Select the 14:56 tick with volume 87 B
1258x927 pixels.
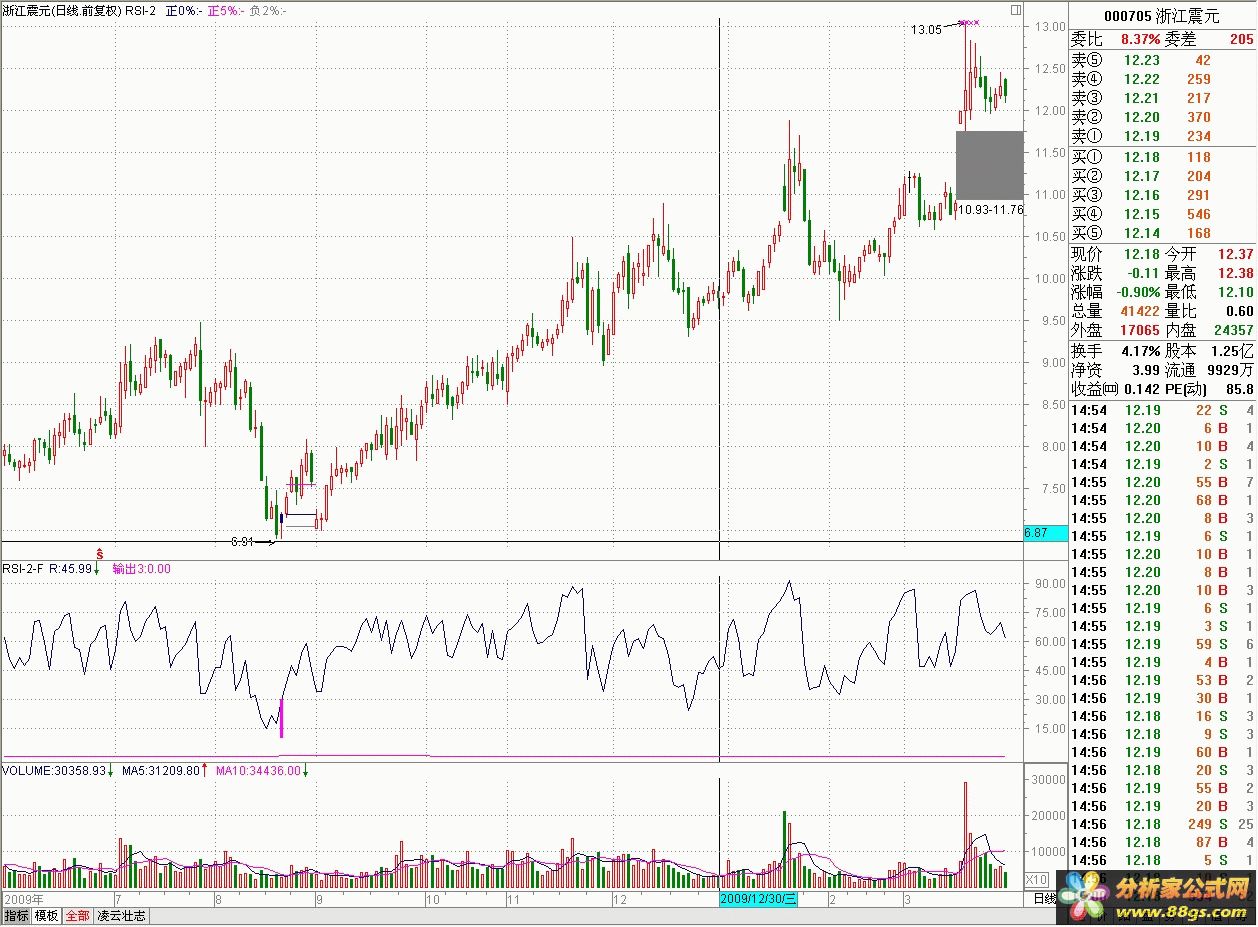(x=1162, y=842)
